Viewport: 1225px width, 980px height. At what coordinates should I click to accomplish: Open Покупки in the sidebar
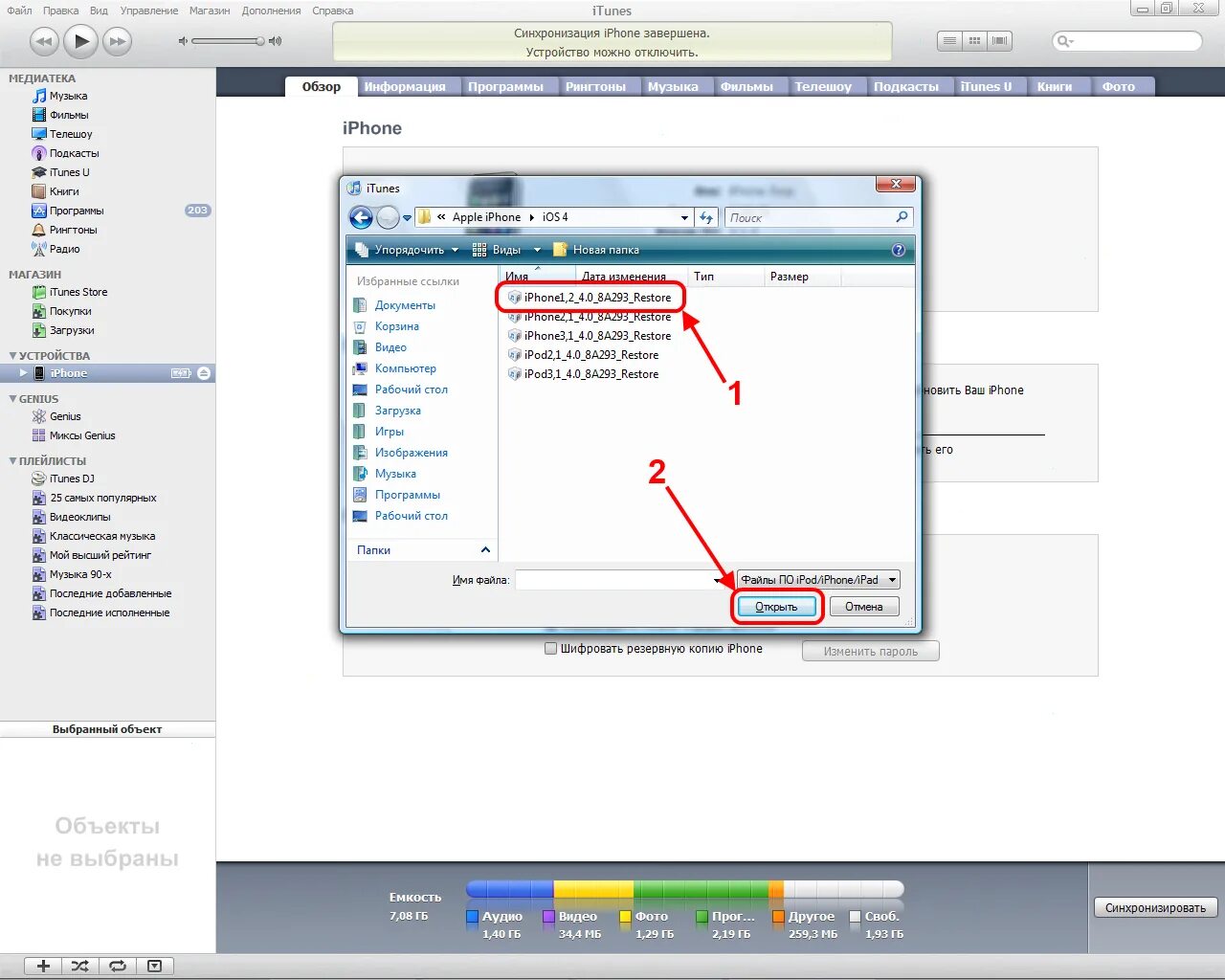[70, 311]
